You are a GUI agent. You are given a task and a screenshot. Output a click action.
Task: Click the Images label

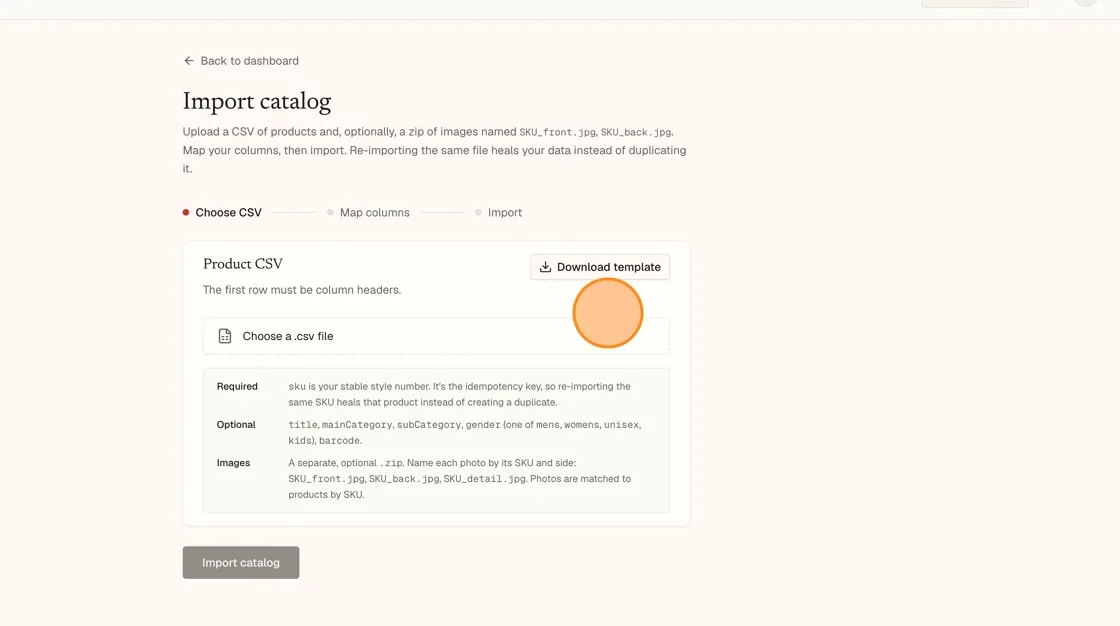[234, 462]
